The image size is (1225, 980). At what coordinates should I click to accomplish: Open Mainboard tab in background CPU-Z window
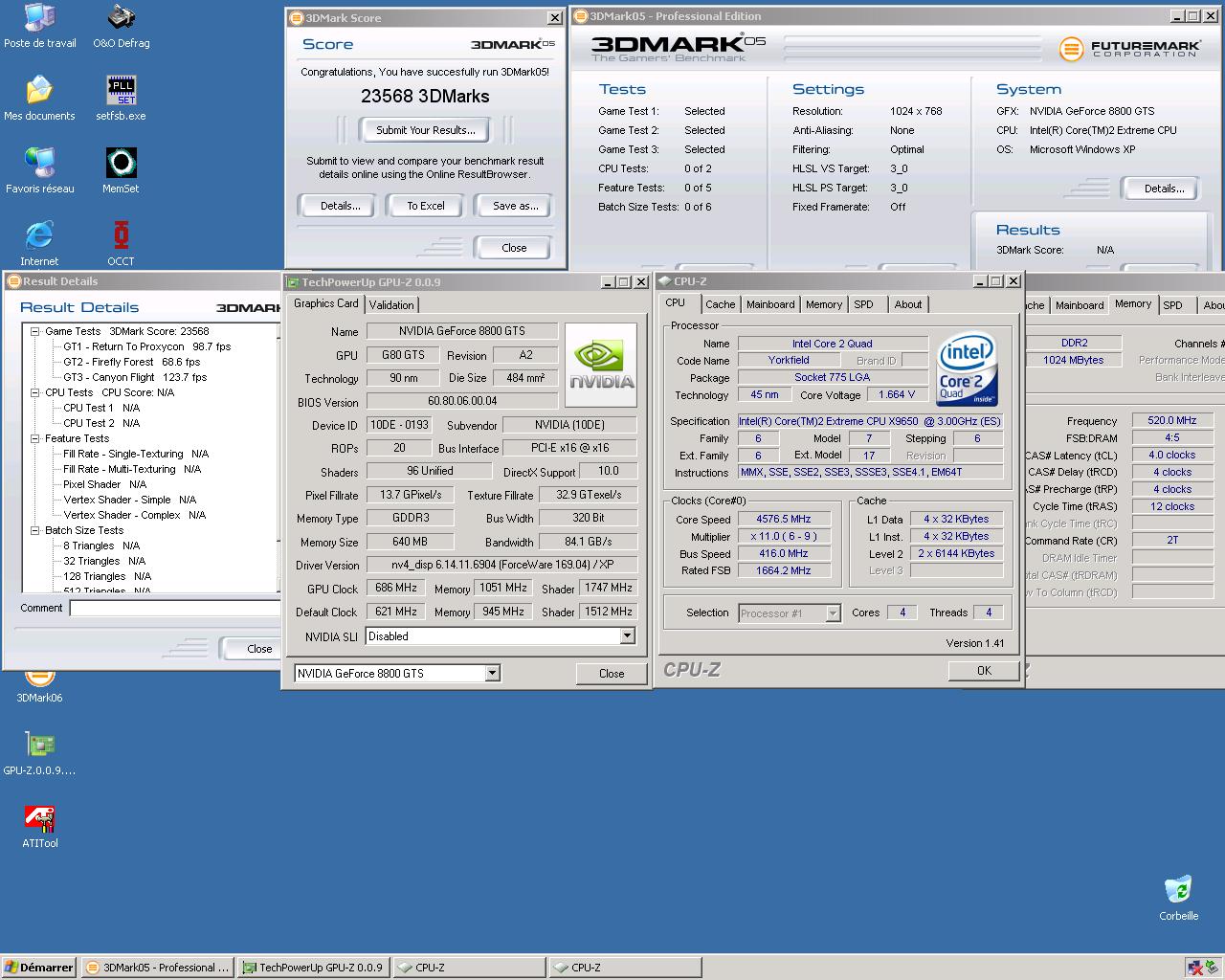click(1080, 305)
